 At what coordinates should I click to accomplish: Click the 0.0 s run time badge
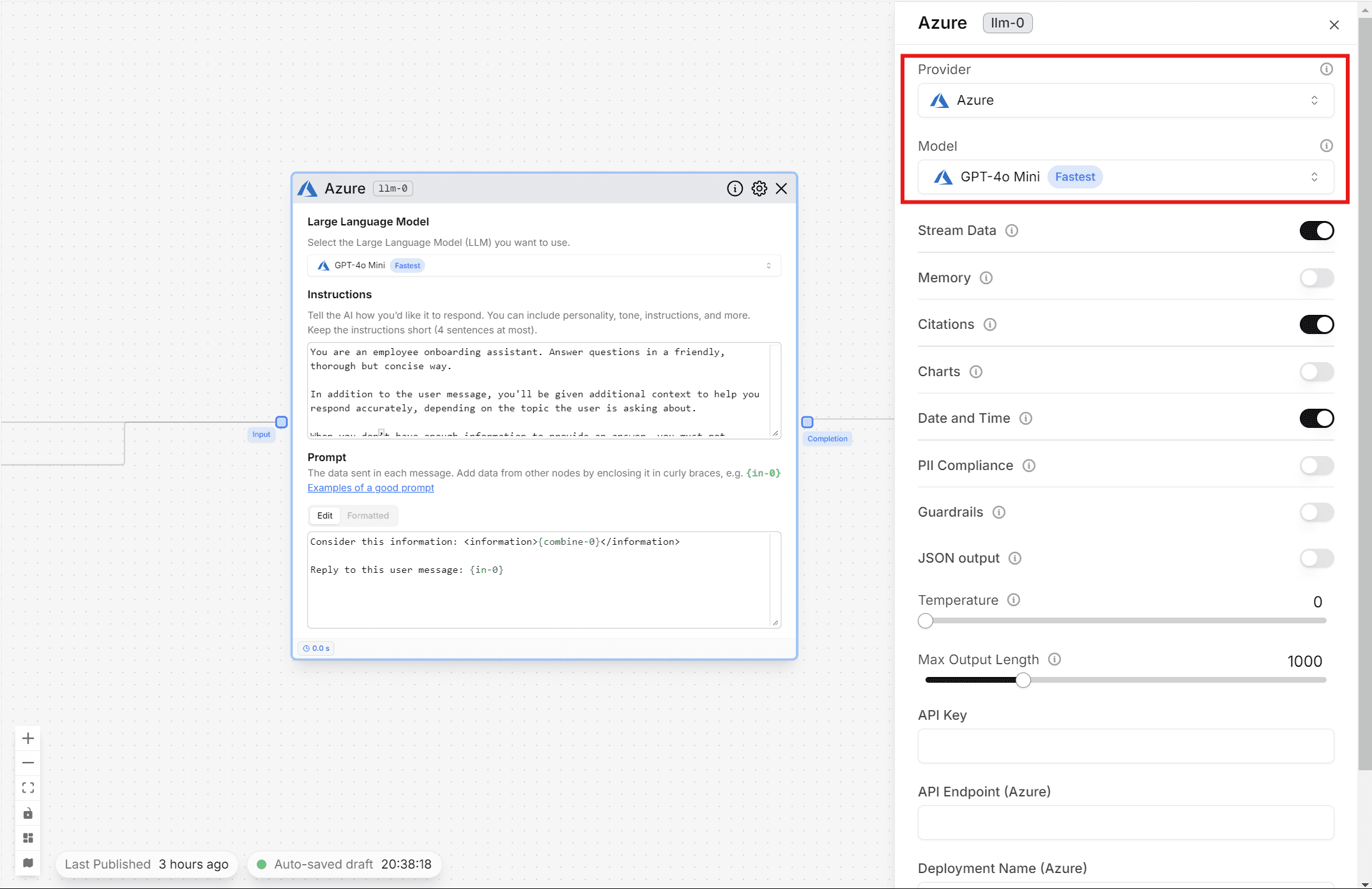pyautogui.click(x=316, y=648)
